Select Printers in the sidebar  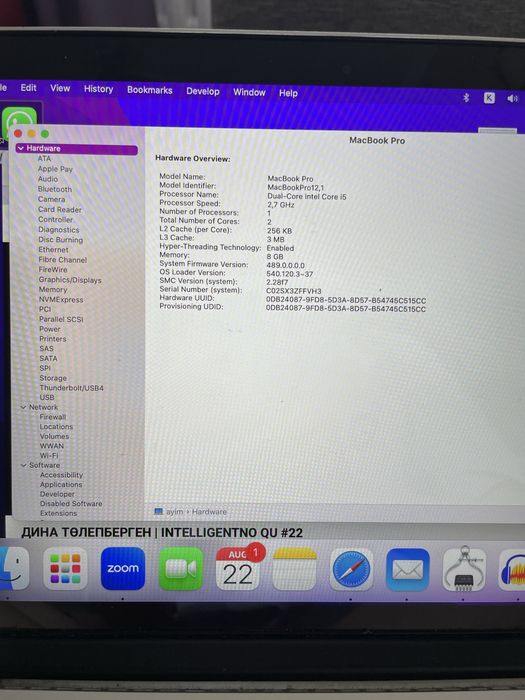click(x=53, y=339)
